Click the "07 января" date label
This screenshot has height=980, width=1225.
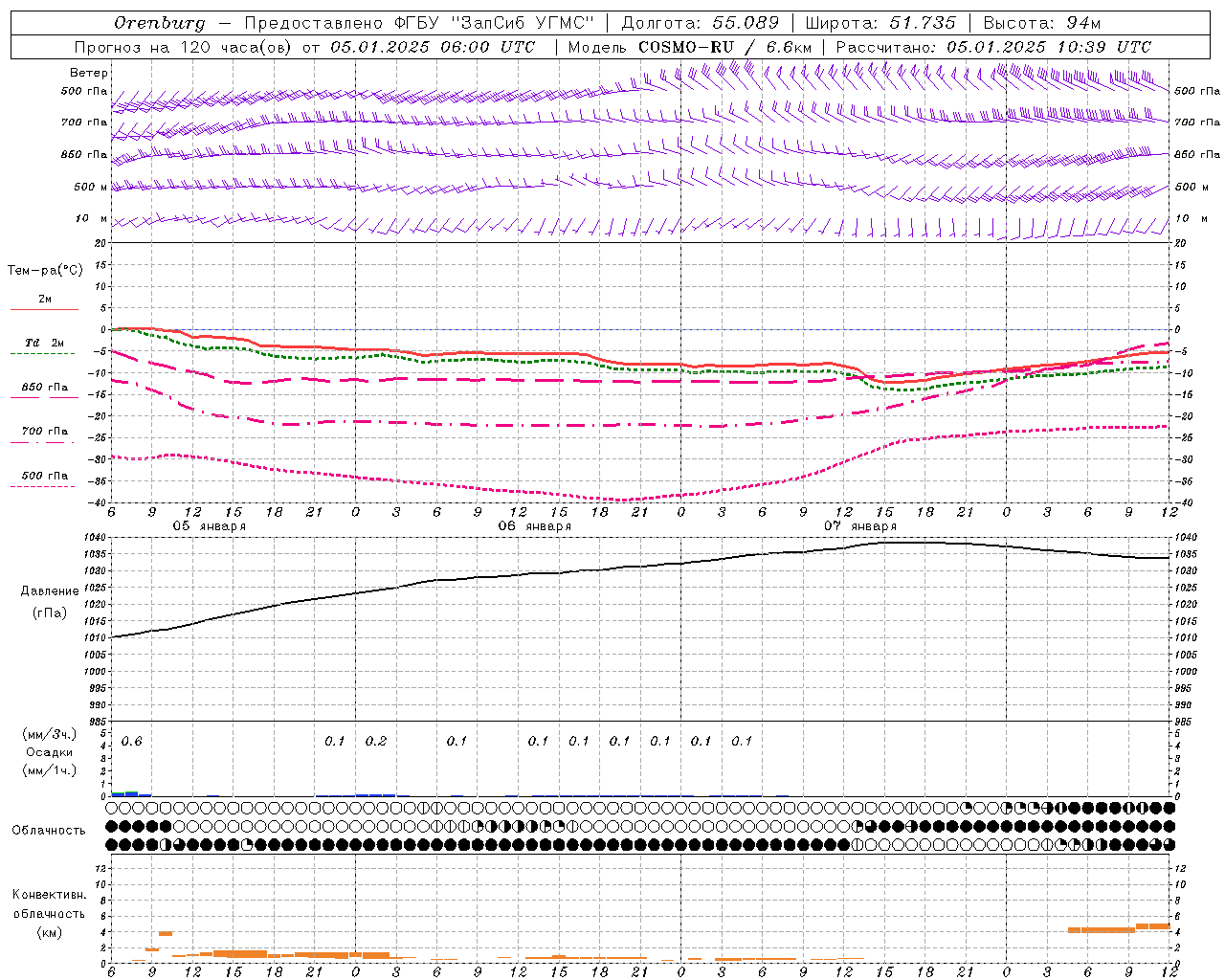(x=860, y=526)
